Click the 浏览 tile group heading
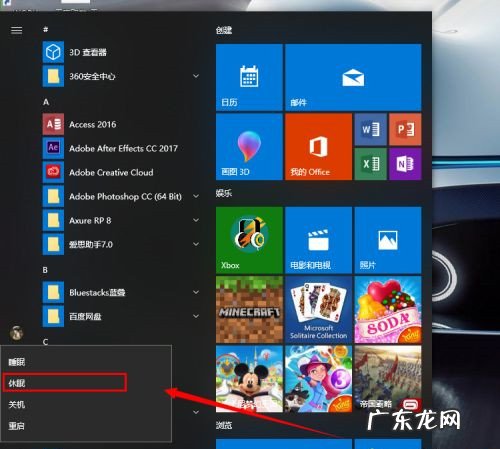 coord(224,425)
